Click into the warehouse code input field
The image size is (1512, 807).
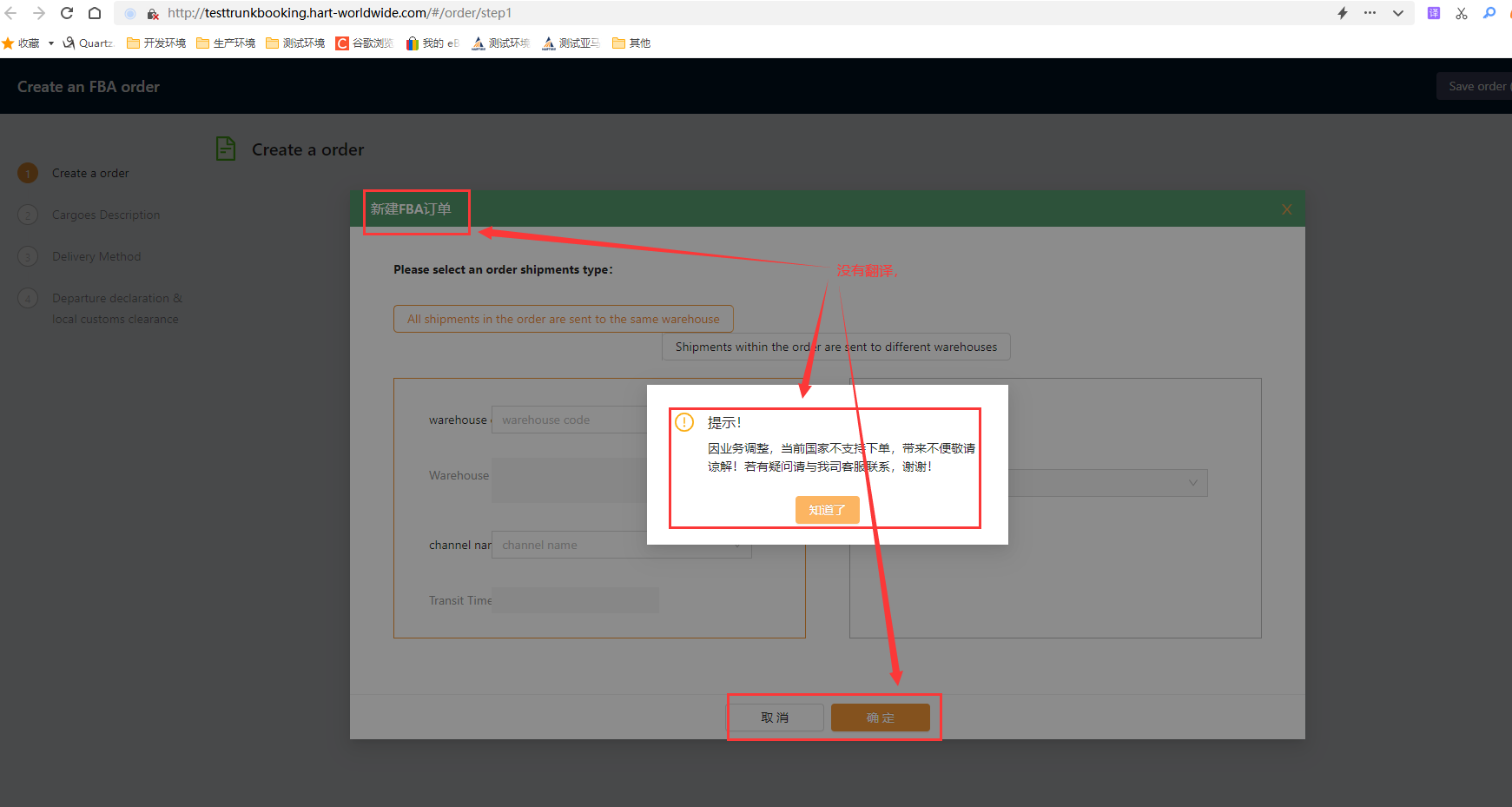click(x=569, y=420)
